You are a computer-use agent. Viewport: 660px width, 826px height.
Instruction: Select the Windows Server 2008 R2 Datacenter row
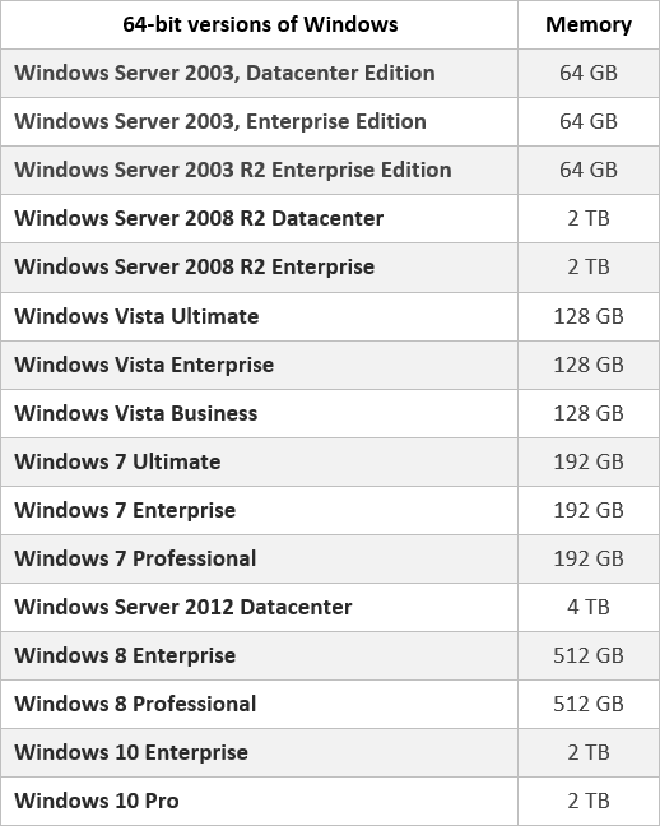tap(199, 219)
